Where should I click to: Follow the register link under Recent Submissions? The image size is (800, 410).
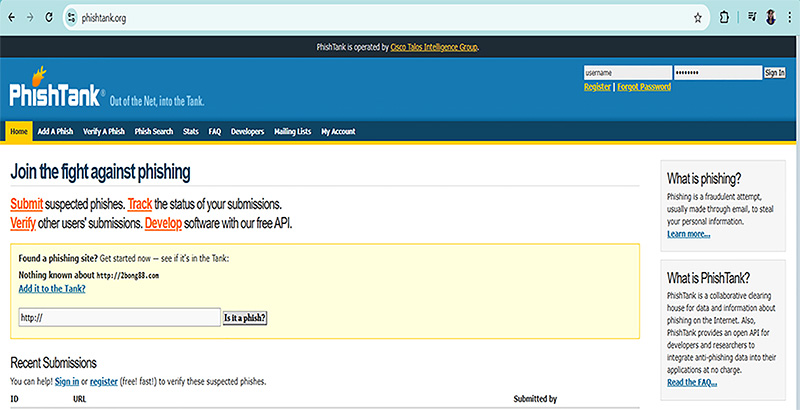pos(104,381)
